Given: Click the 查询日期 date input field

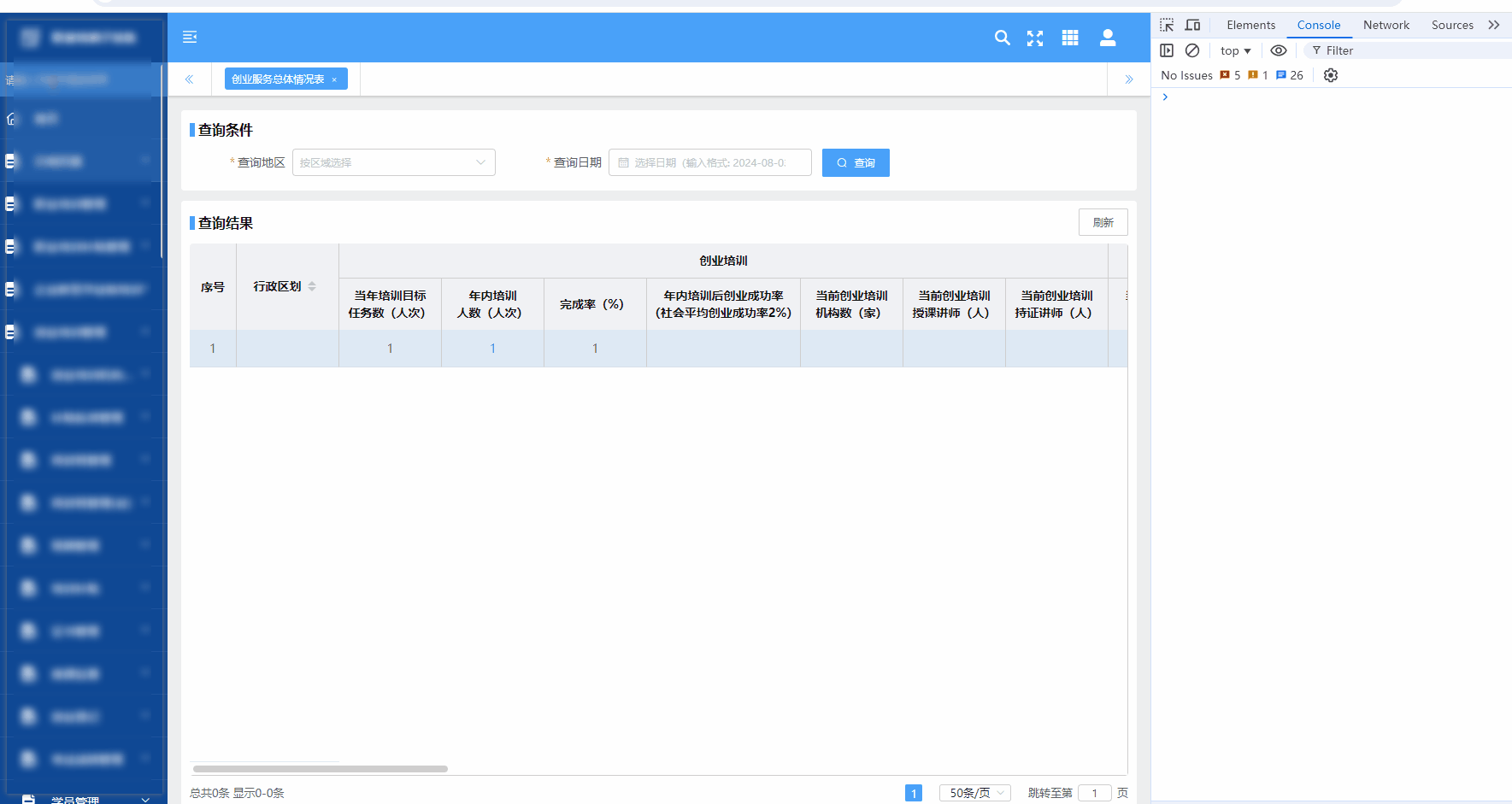Looking at the screenshot, I should click(710, 162).
